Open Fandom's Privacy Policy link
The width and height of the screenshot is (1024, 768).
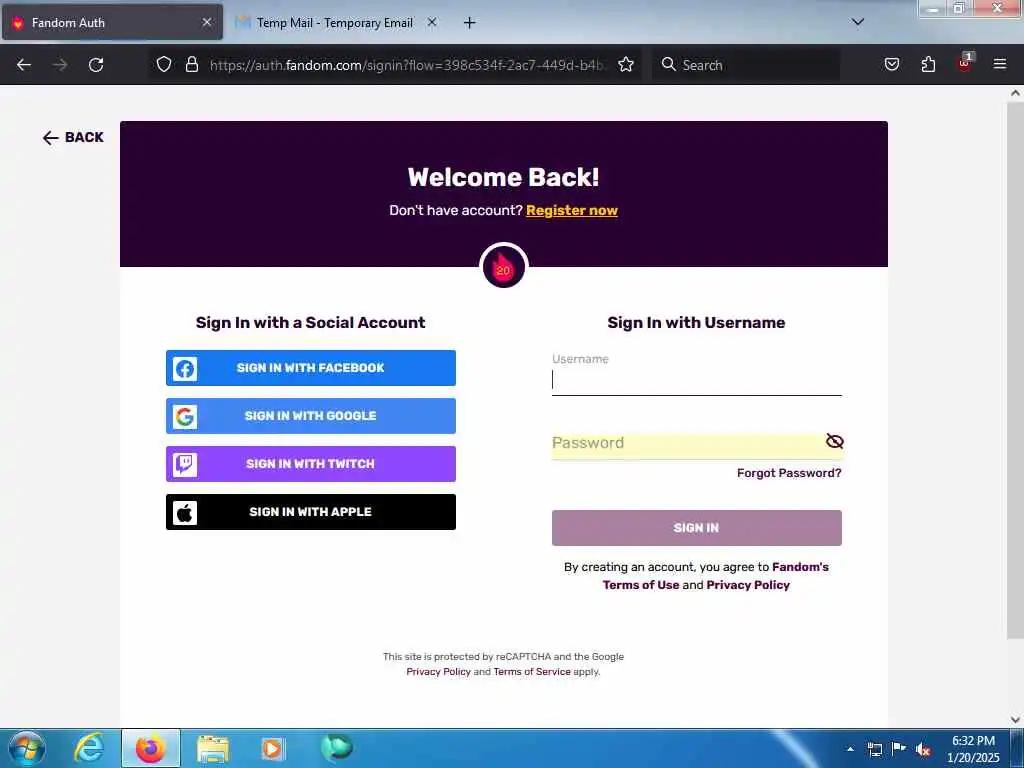pos(748,585)
